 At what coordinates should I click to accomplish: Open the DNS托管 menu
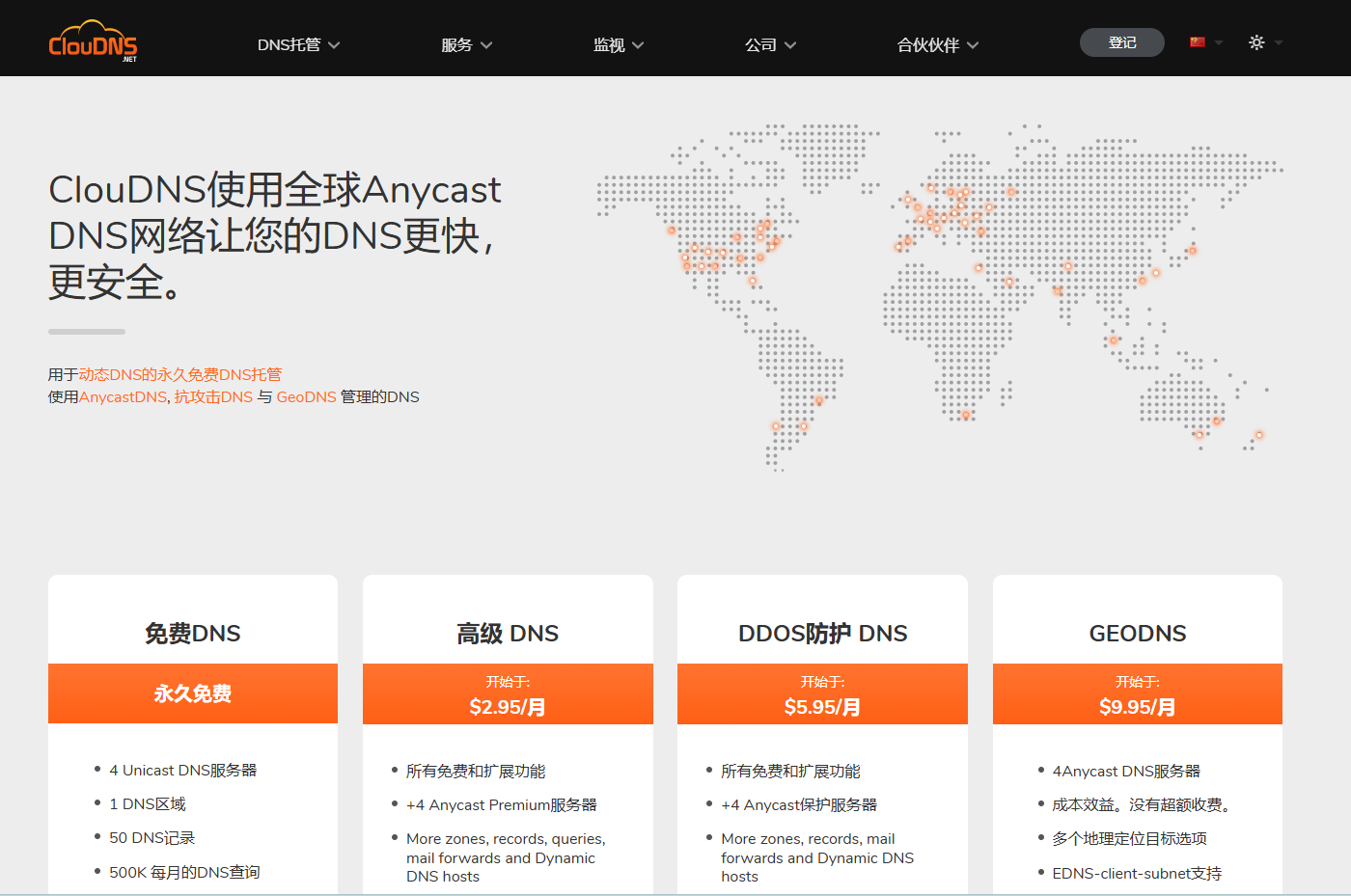coord(298,44)
